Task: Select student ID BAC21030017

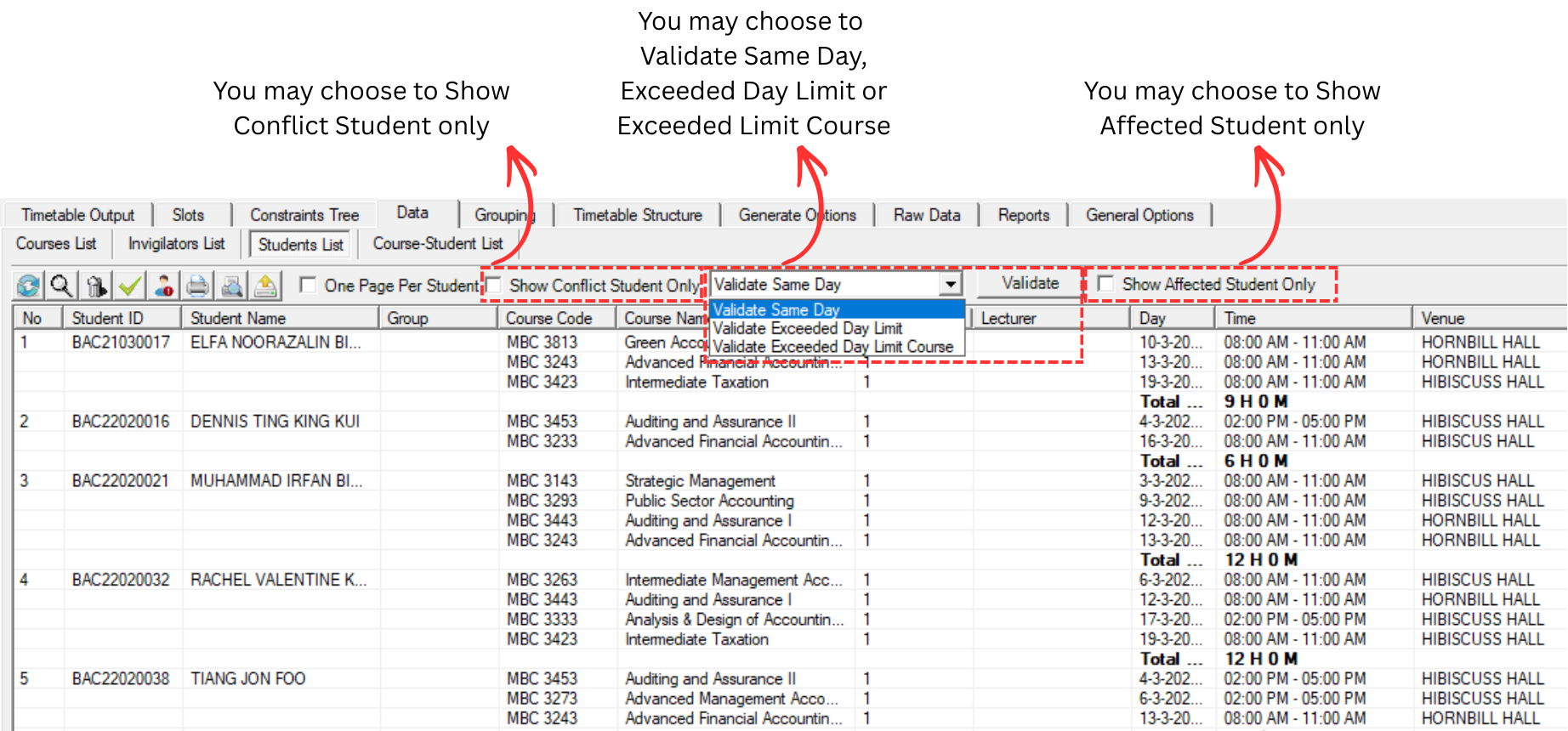Action: (x=121, y=342)
